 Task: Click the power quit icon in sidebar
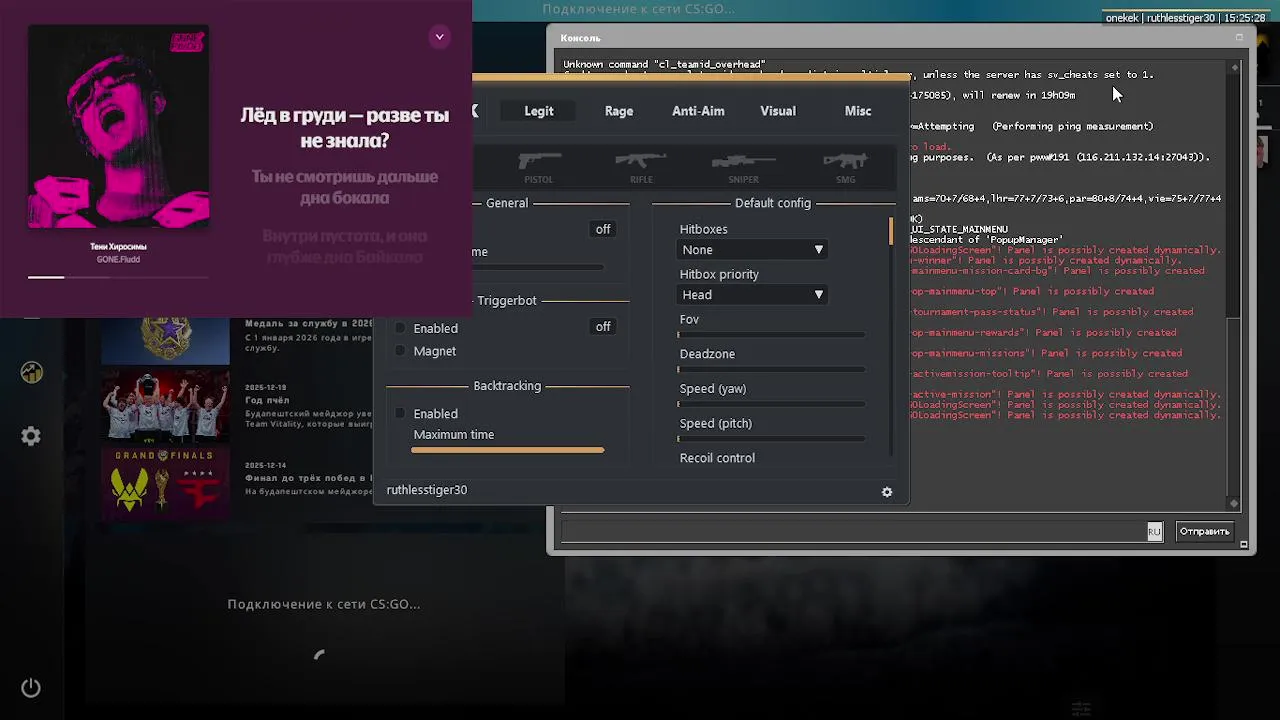click(x=31, y=688)
